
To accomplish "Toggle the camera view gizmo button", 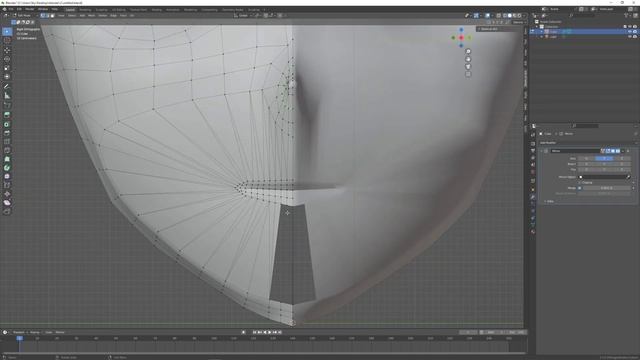I will coord(468,67).
